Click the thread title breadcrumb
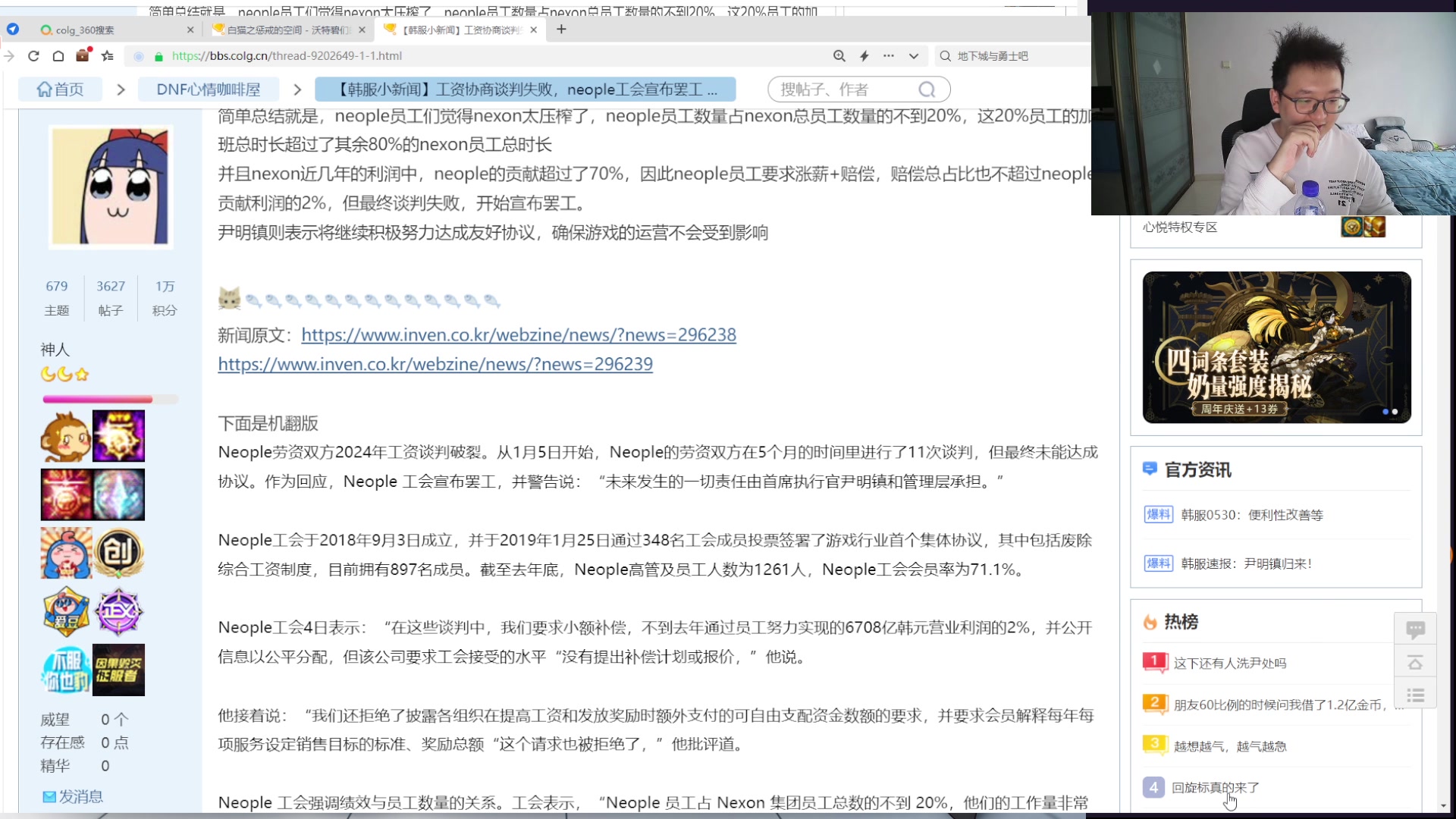The image size is (1456, 819). tap(526, 89)
